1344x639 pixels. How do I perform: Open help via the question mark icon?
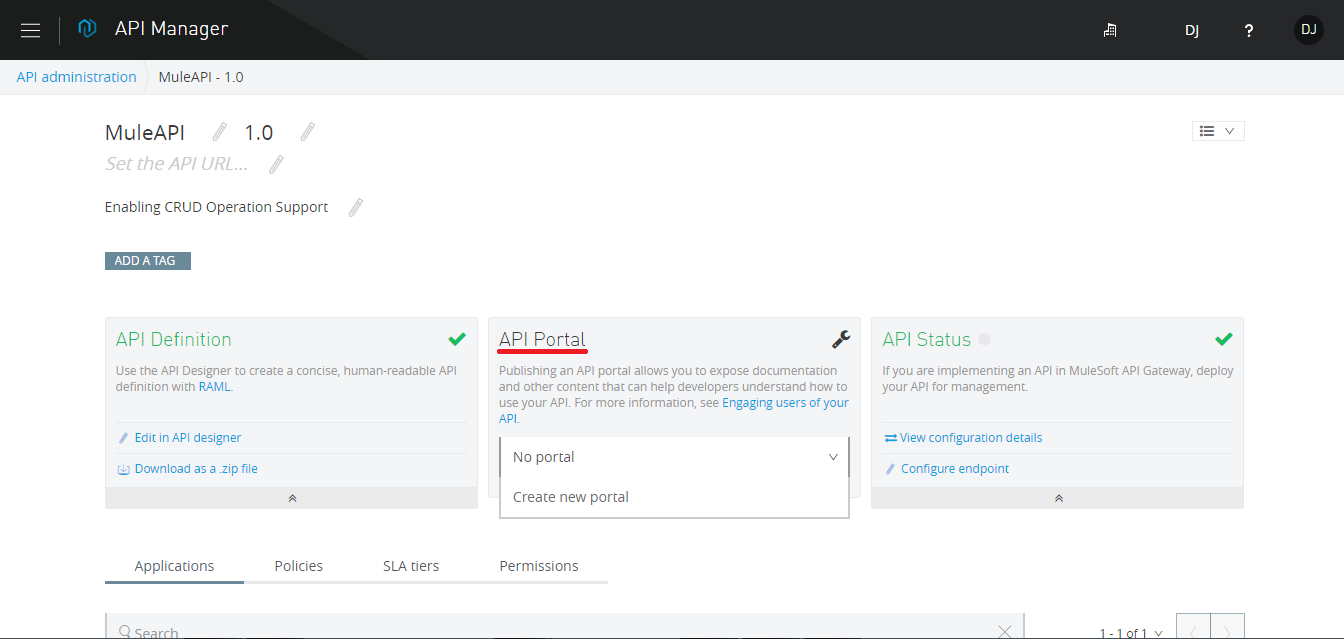[1248, 30]
